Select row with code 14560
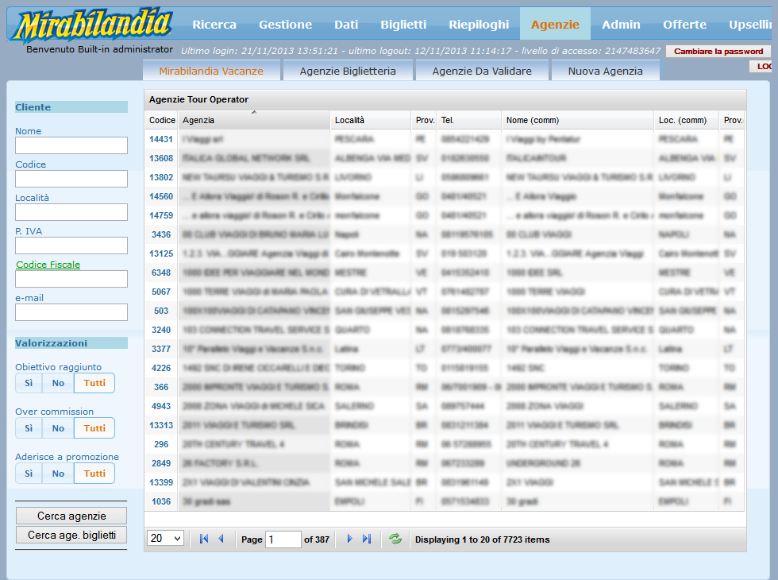This screenshot has height=580, width=778. [x=445, y=196]
